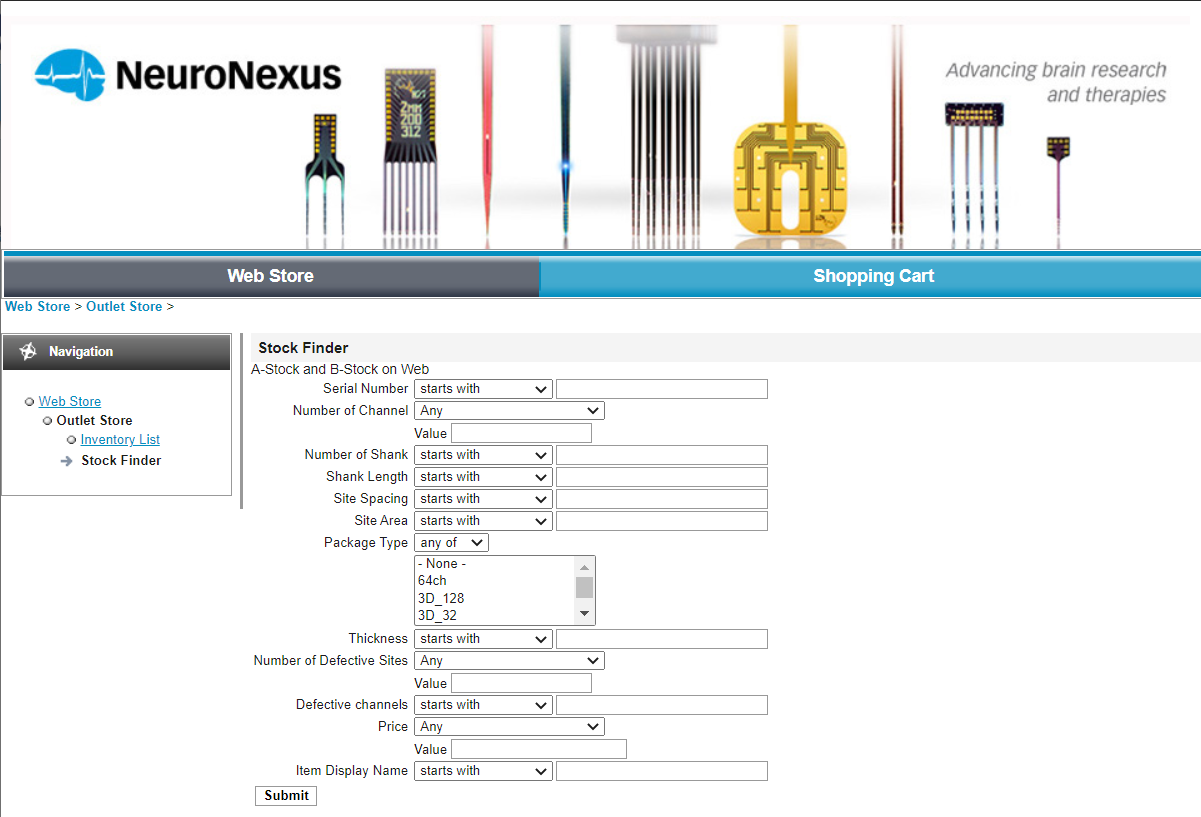
Task: Switch to the Shopping Cart tab
Action: click(x=873, y=276)
